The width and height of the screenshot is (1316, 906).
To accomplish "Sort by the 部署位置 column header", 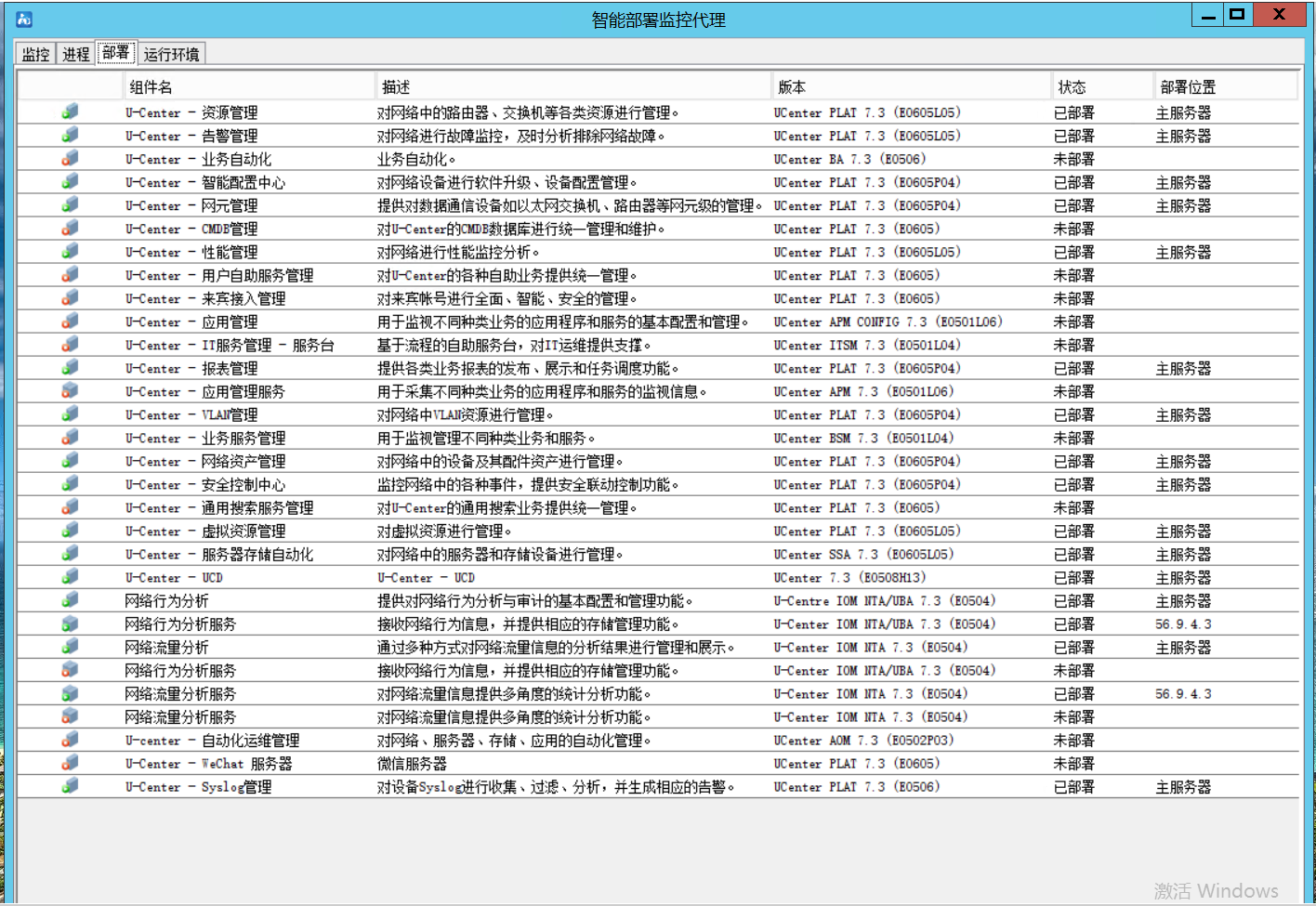I will coord(1226,86).
